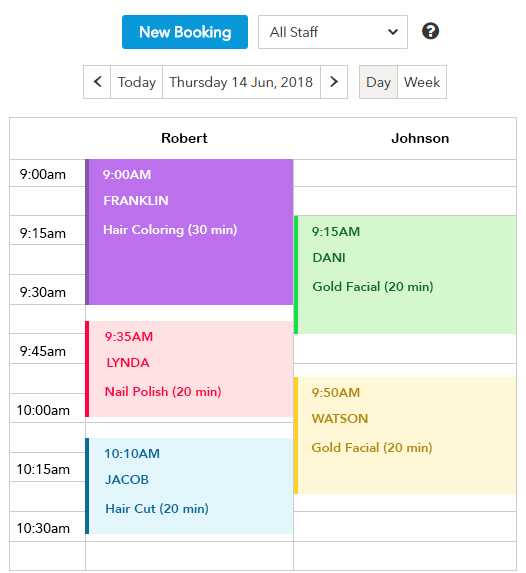Open Dani's 9:15AM Gold Facial booking
526x573 pixels.
click(x=405, y=275)
